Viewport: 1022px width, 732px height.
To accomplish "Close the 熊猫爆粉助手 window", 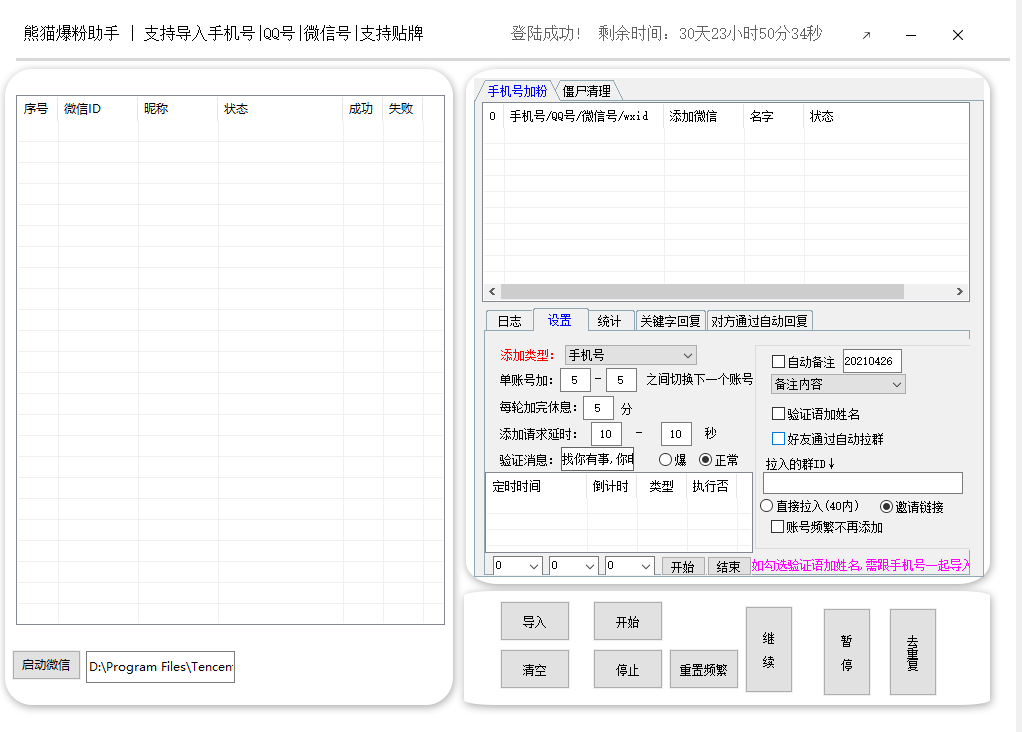I will click(x=957, y=35).
